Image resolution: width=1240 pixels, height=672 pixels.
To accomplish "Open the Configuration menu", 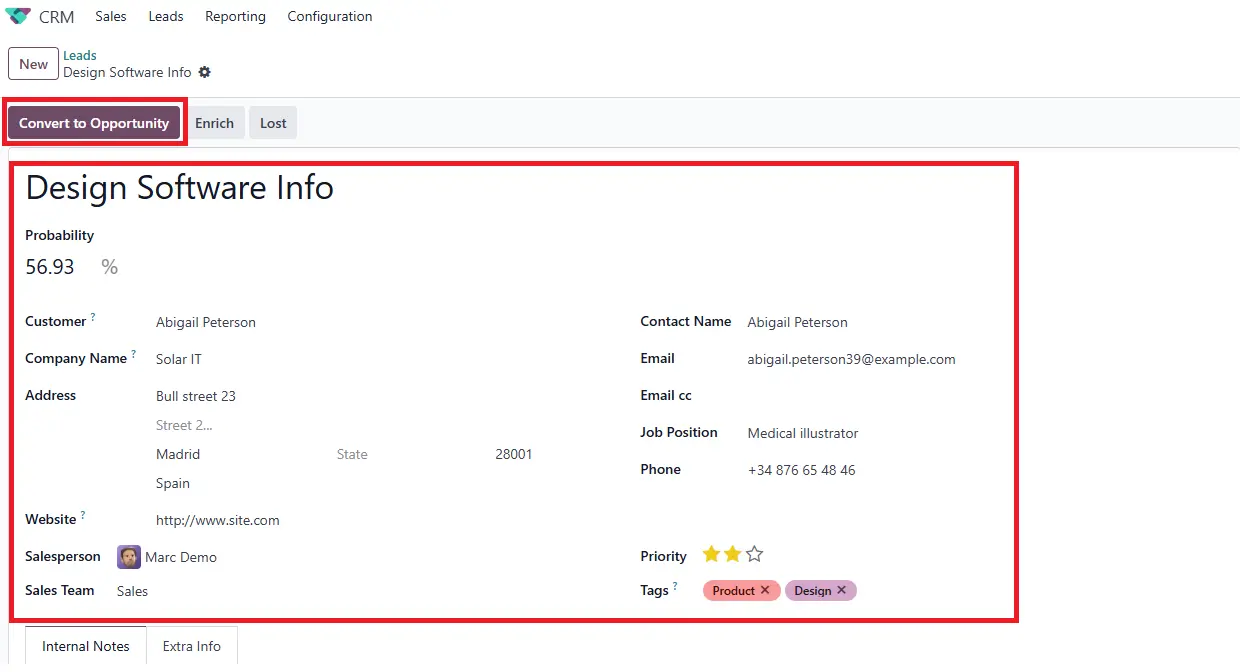I will (330, 16).
